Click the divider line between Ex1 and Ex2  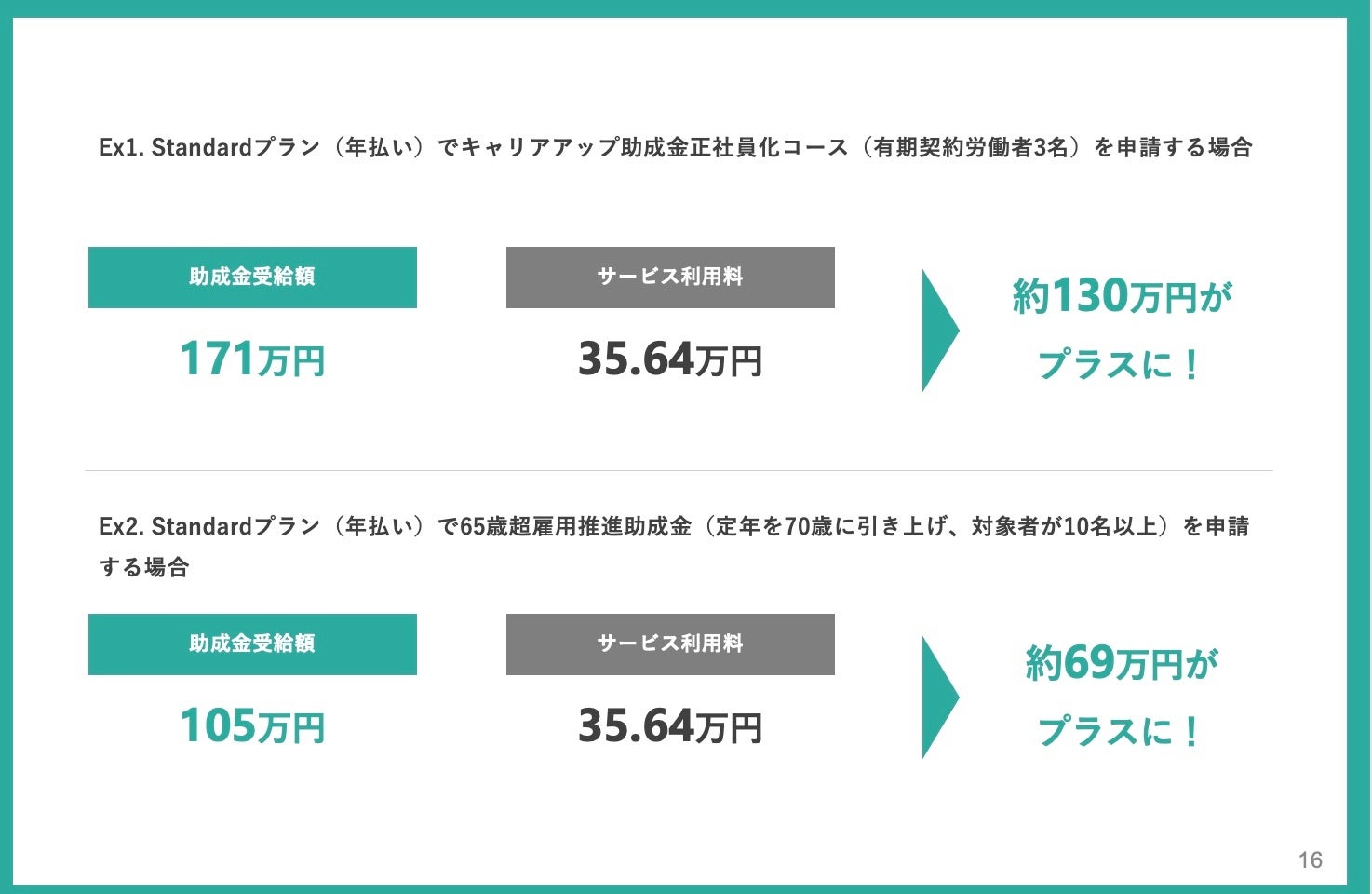pyautogui.click(x=679, y=470)
